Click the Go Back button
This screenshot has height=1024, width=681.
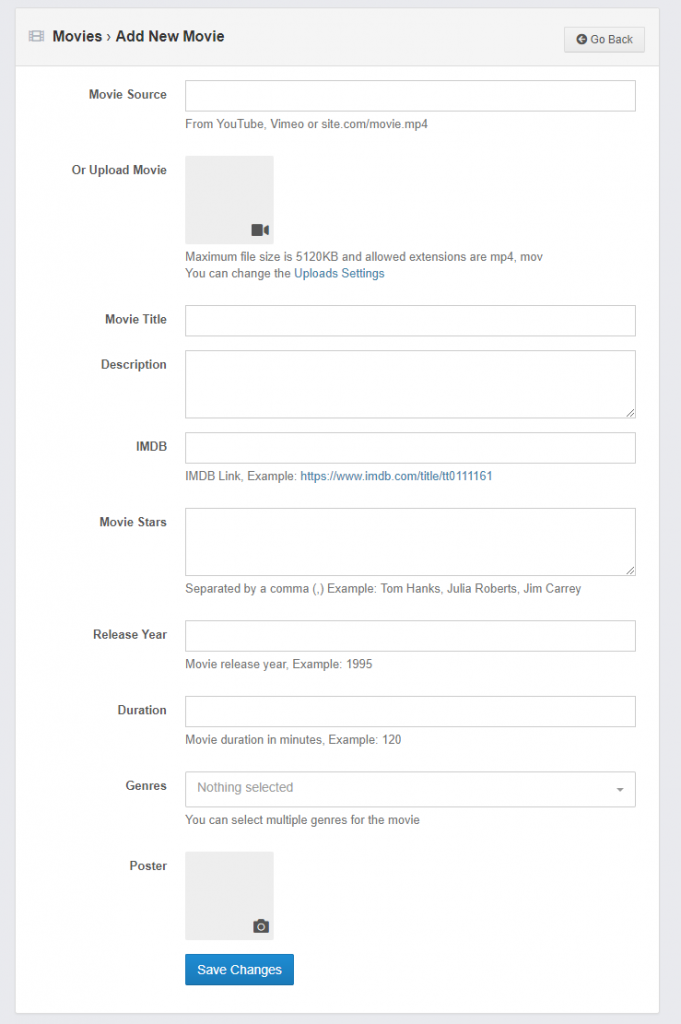pos(604,39)
